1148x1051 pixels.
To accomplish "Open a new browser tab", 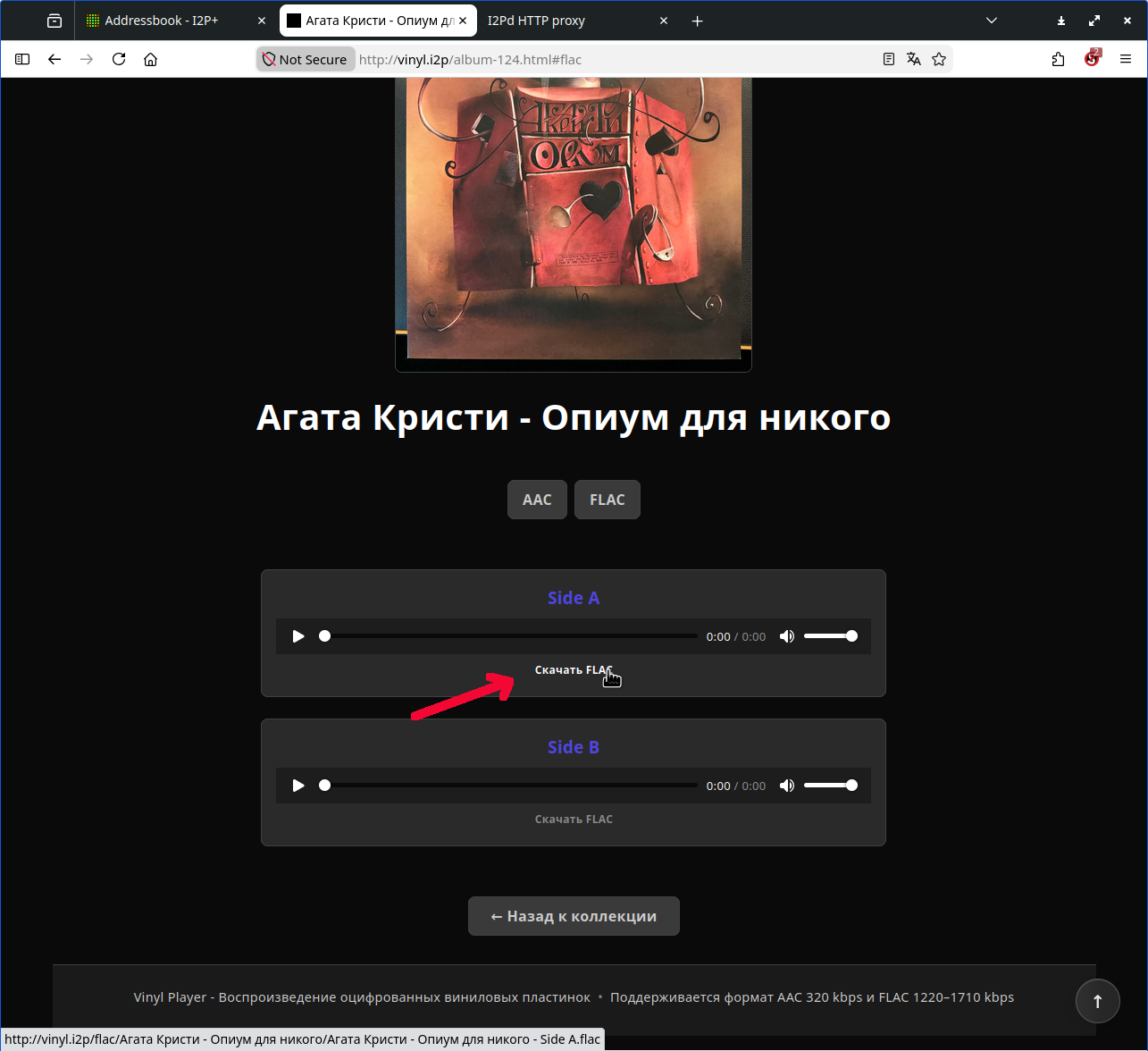I will pyautogui.click(x=698, y=21).
